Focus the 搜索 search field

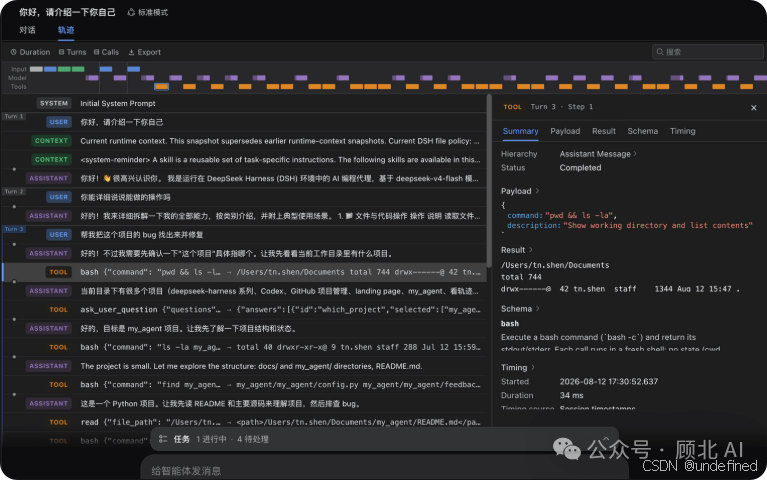(x=707, y=51)
